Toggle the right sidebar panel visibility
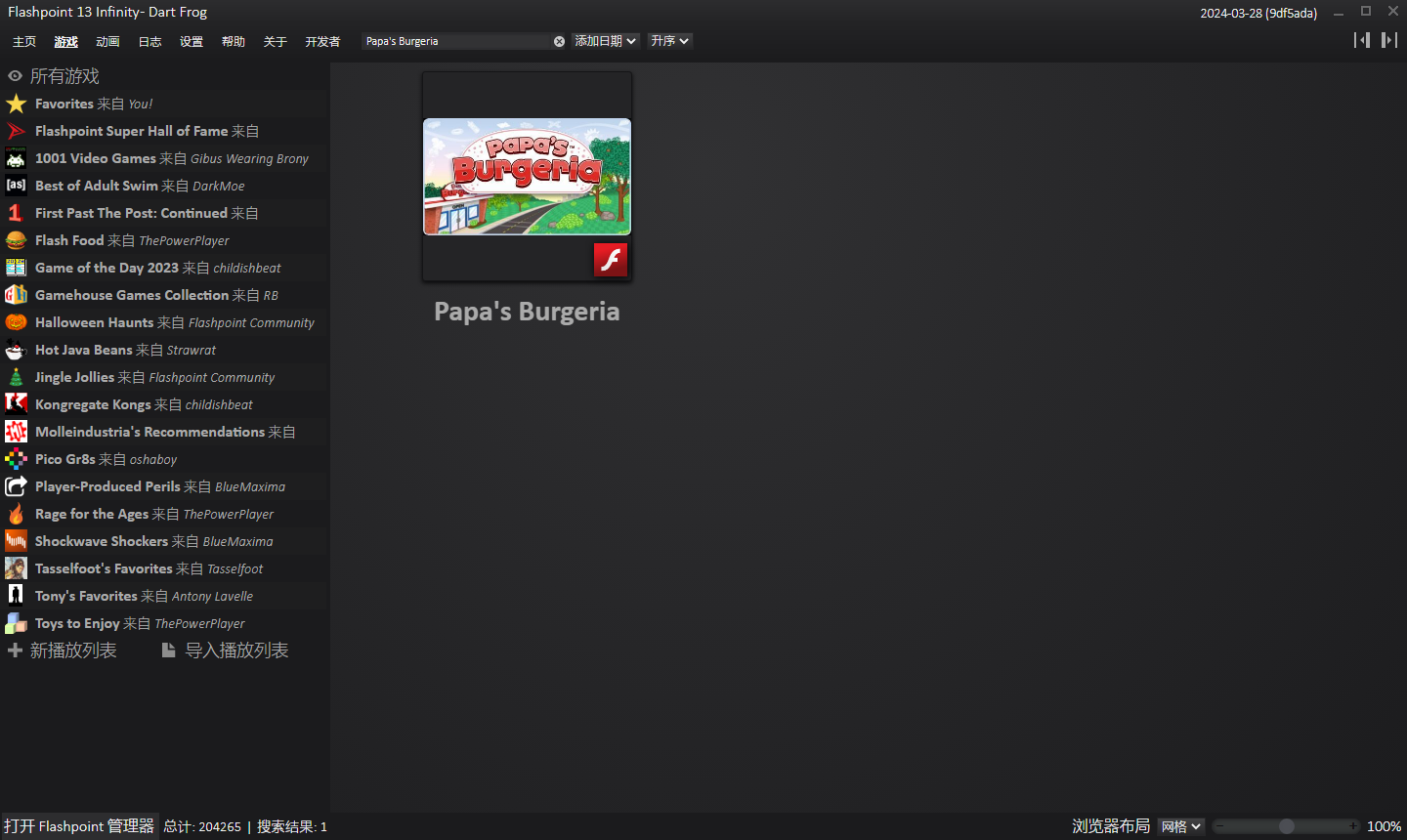Image resolution: width=1407 pixels, height=840 pixels. 1388,40
